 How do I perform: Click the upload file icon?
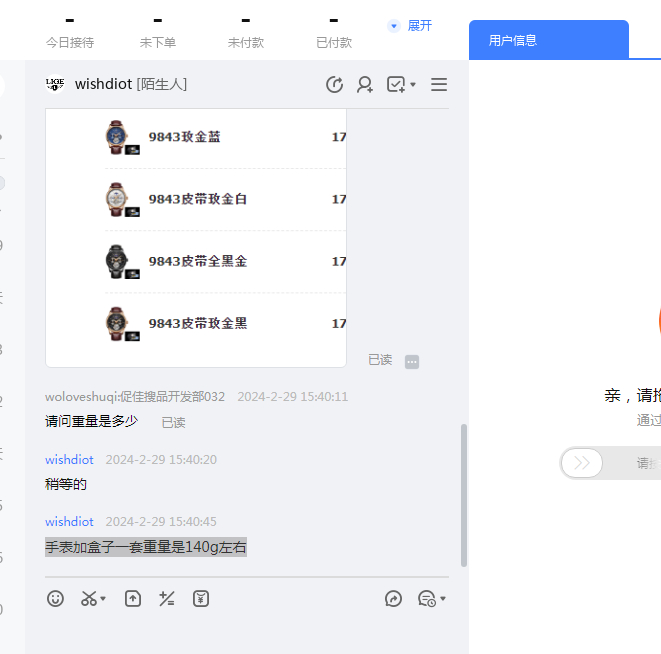133,599
